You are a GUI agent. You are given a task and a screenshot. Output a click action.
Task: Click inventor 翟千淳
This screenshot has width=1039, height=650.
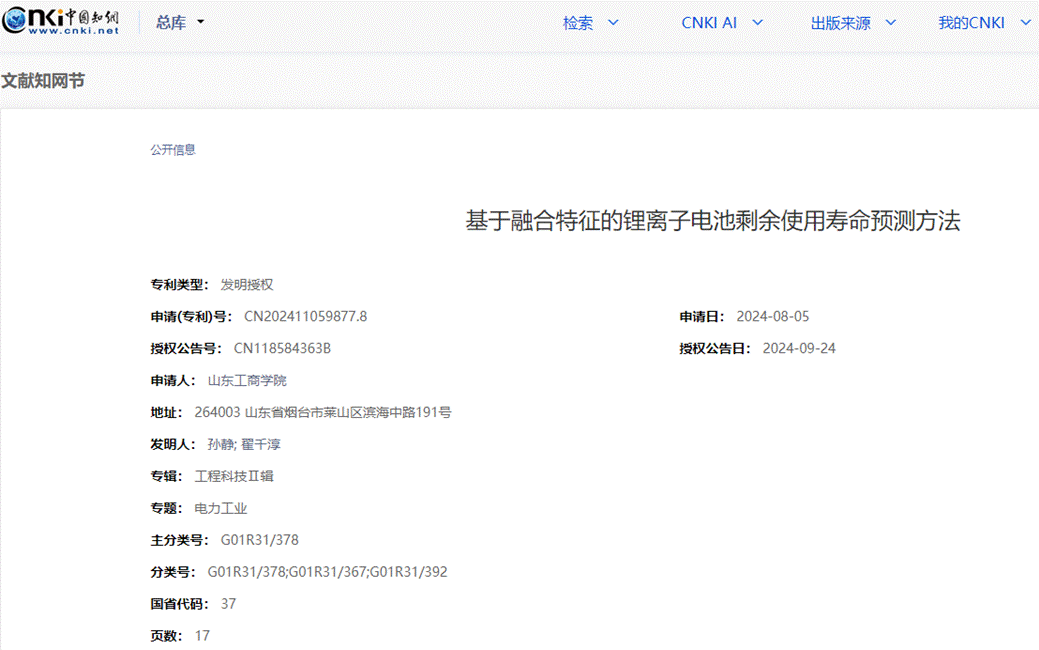pyautogui.click(x=261, y=444)
